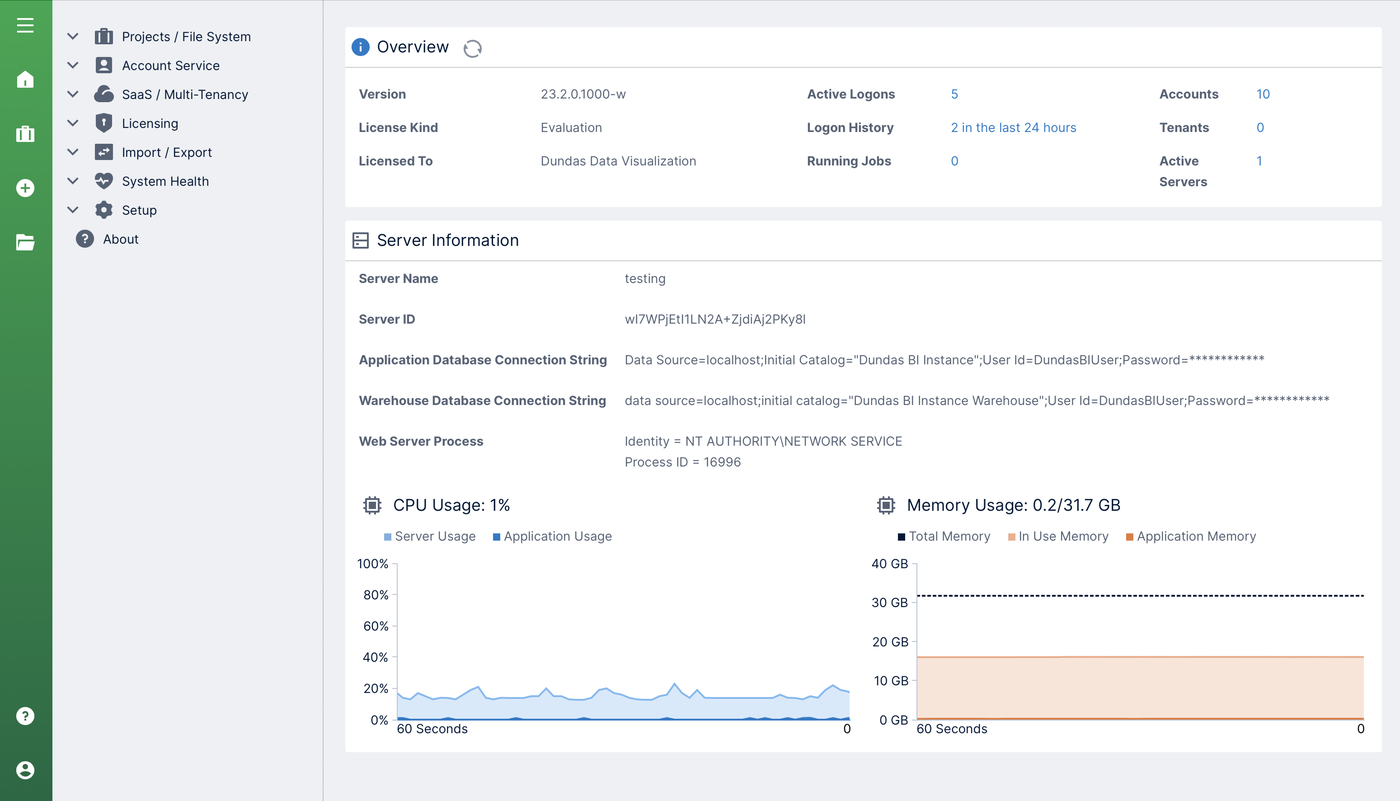
Task: Open the Explore folder icon in sidebar
Action: pyautogui.click(x=26, y=242)
